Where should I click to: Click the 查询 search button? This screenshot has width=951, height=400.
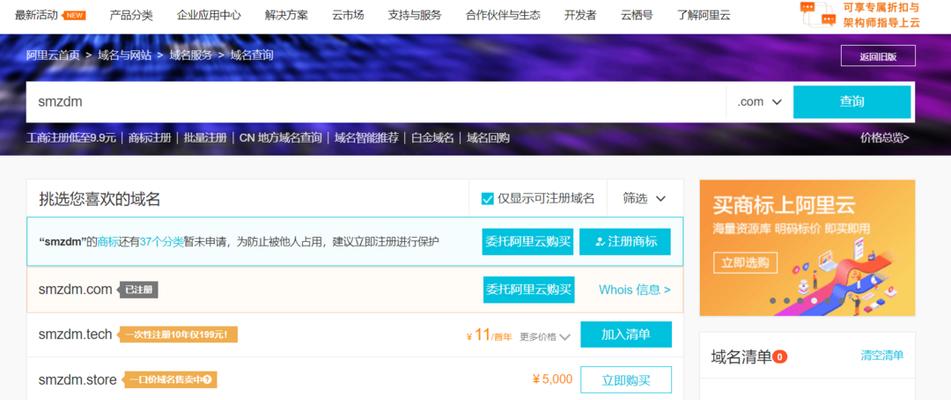[852, 102]
